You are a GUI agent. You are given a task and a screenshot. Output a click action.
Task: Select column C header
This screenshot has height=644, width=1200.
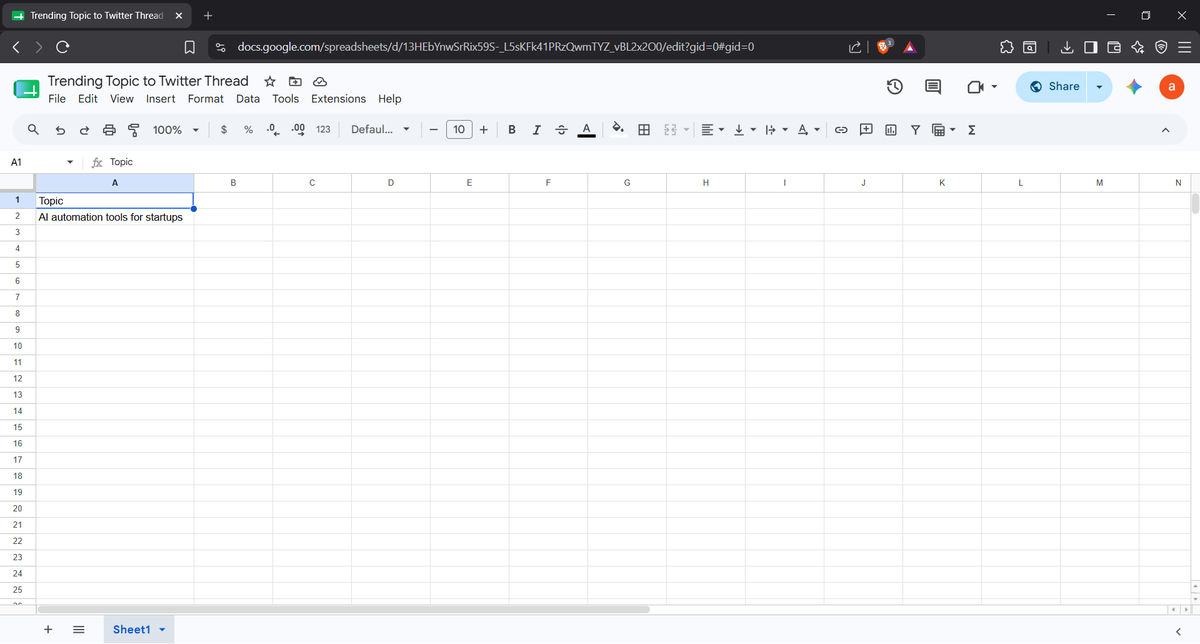click(x=312, y=183)
